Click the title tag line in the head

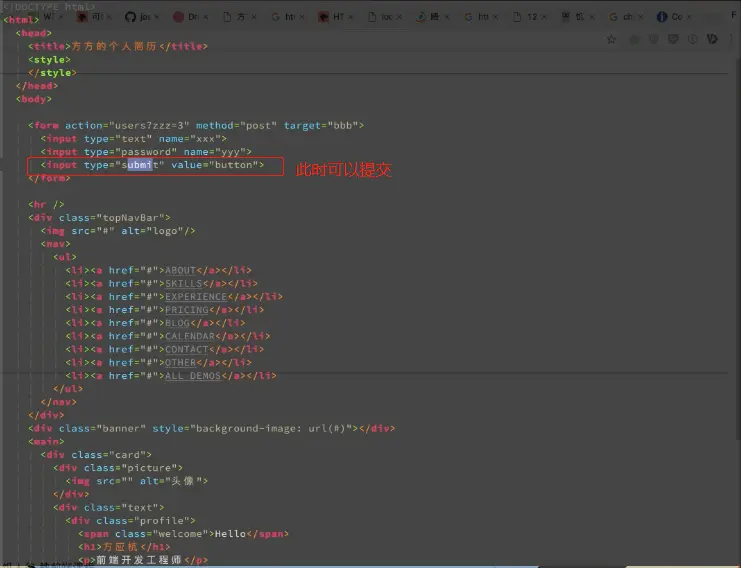point(118,46)
